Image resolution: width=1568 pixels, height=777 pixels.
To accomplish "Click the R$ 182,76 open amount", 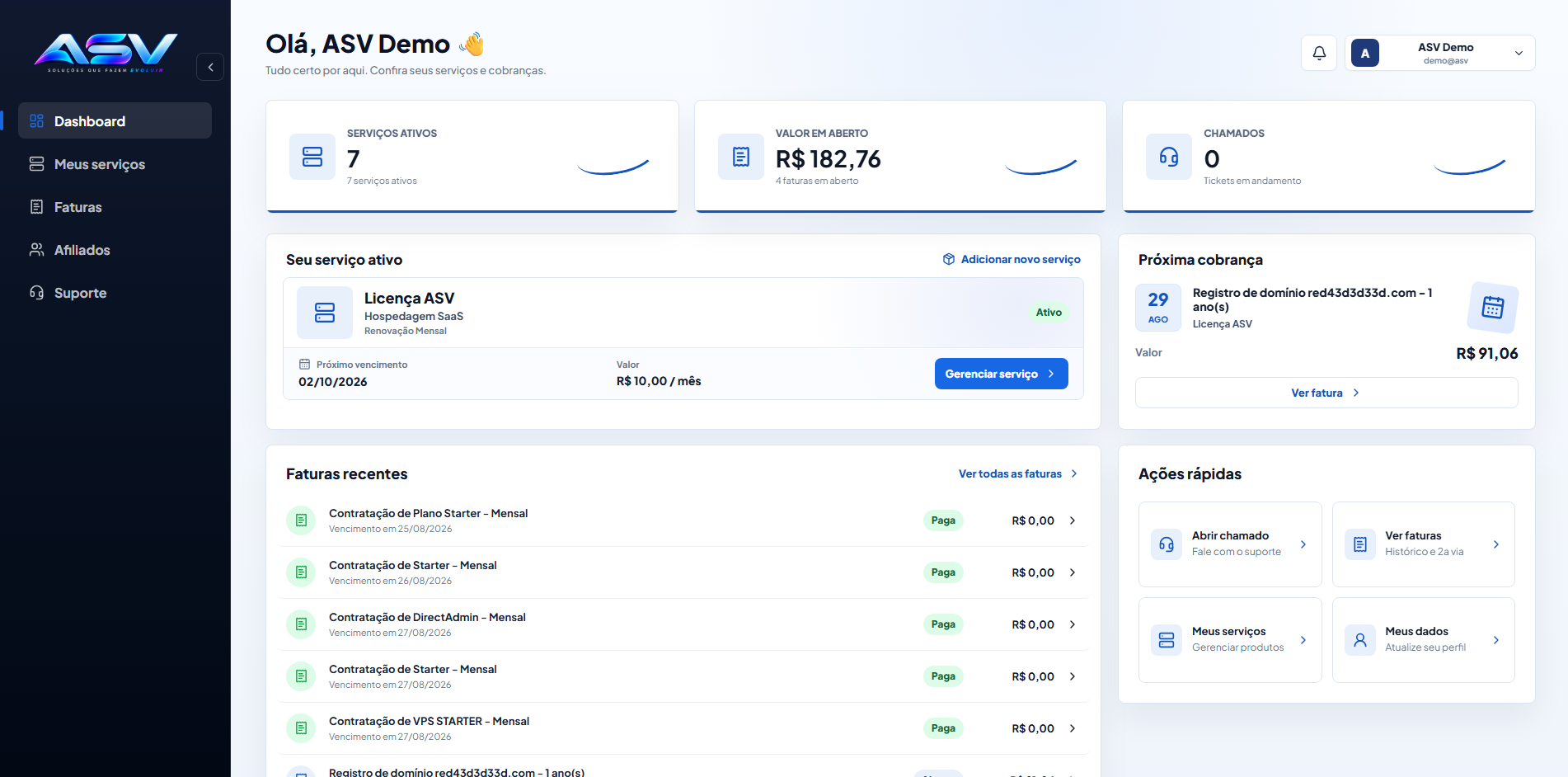I will pyautogui.click(x=829, y=159).
